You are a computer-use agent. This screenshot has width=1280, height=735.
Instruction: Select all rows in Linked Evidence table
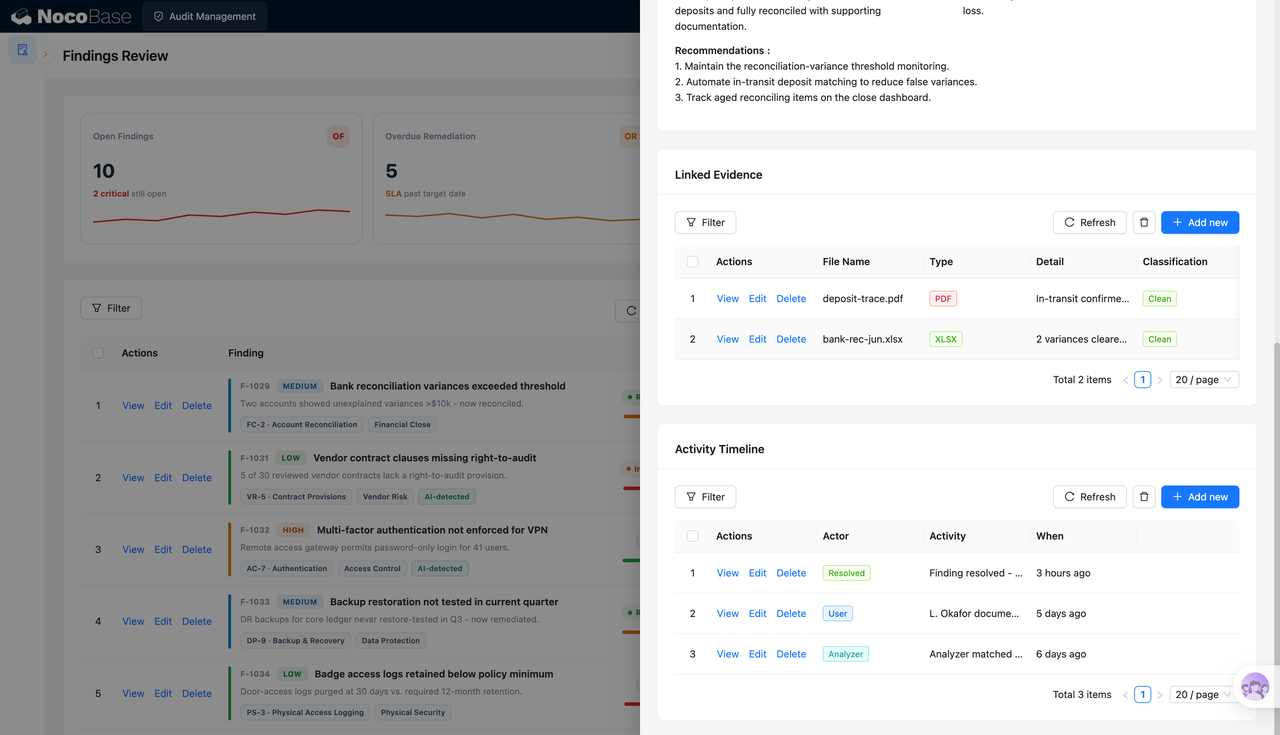(x=692, y=262)
